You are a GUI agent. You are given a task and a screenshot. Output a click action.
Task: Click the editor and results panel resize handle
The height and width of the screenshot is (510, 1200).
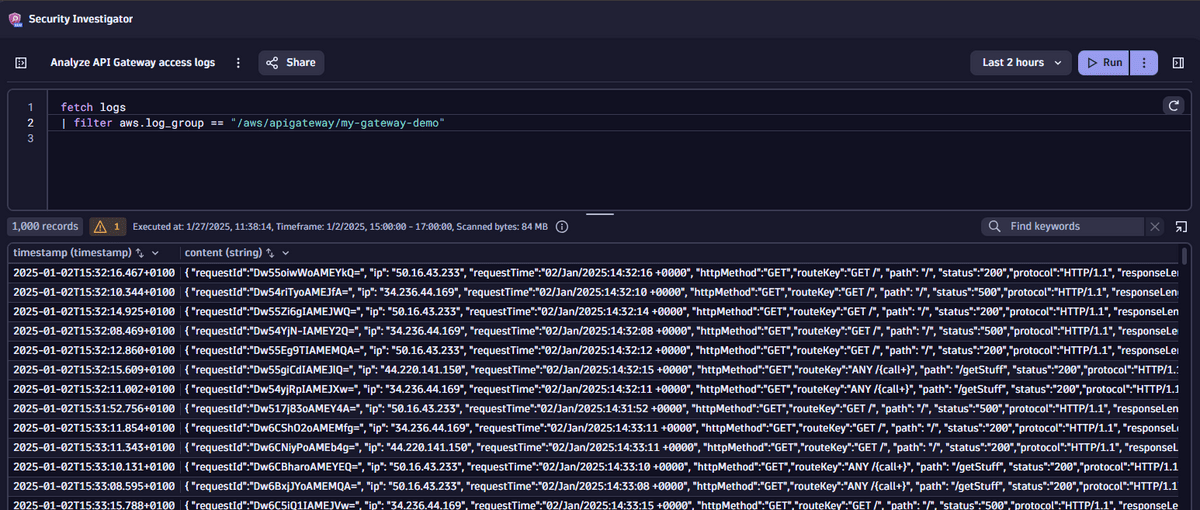click(600, 213)
